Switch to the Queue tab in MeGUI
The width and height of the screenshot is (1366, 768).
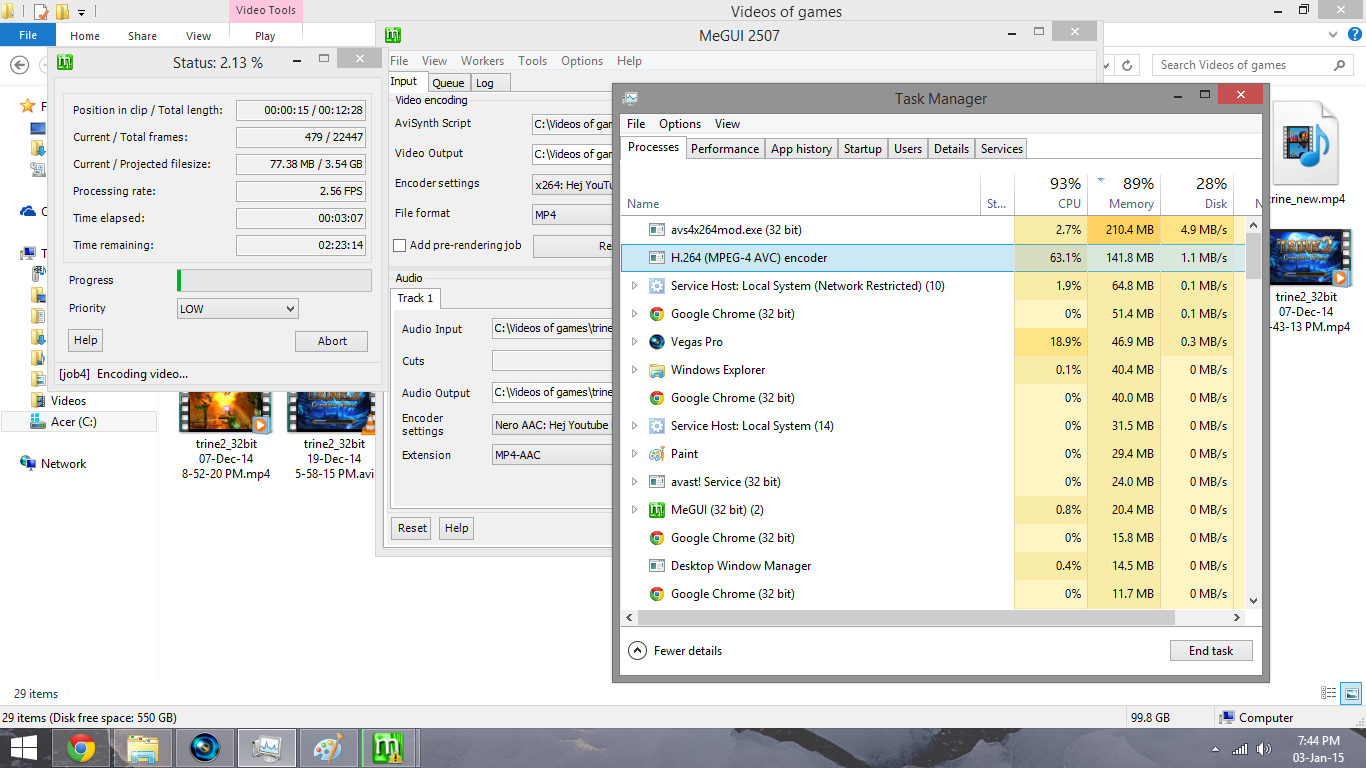click(x=448, y=83)
